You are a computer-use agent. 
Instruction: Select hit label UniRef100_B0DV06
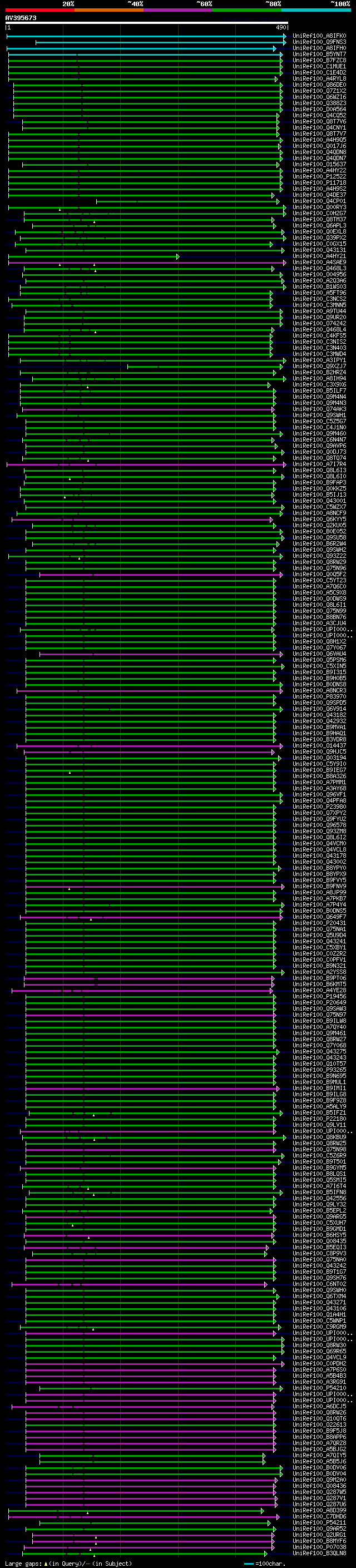coord(319,1467)
